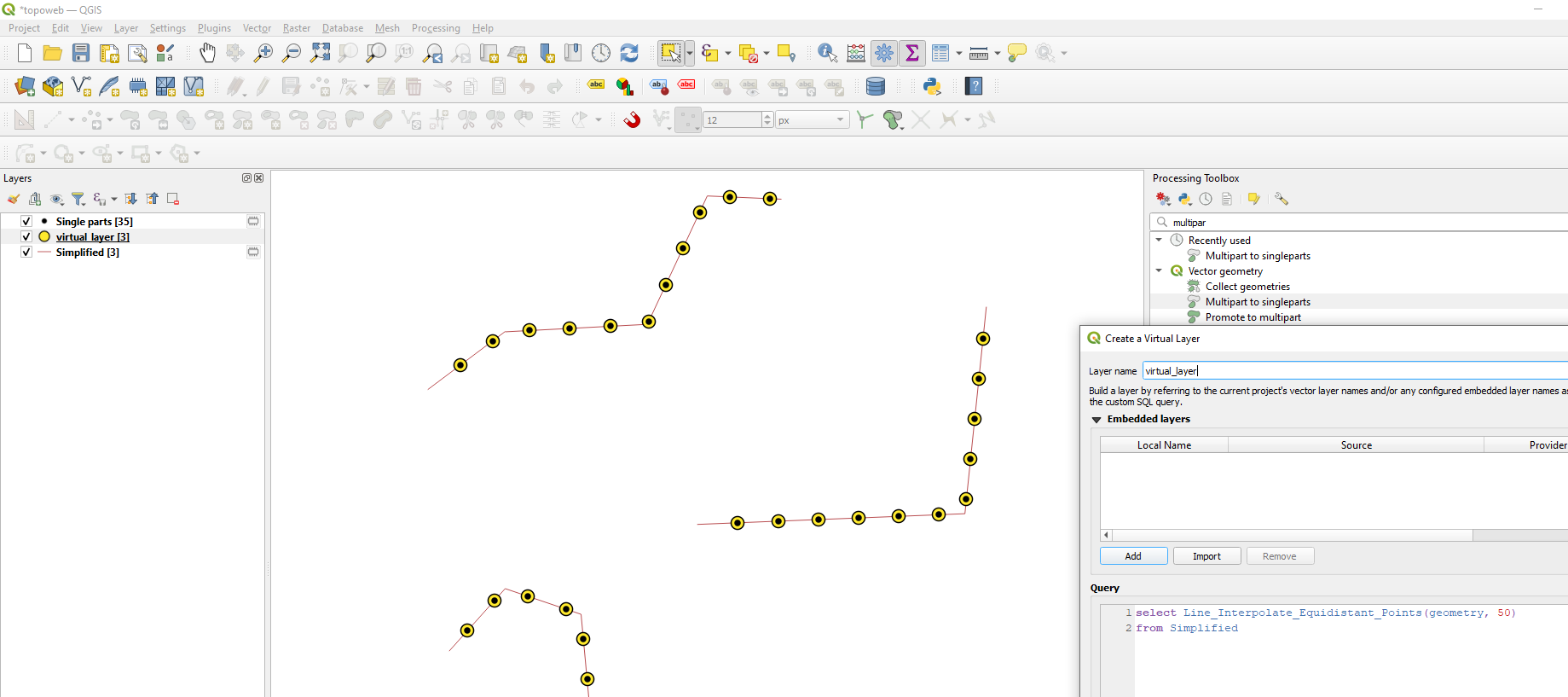
Task: Toggle visibility of virtual_layer layer
Action: [x=26, y=236]
